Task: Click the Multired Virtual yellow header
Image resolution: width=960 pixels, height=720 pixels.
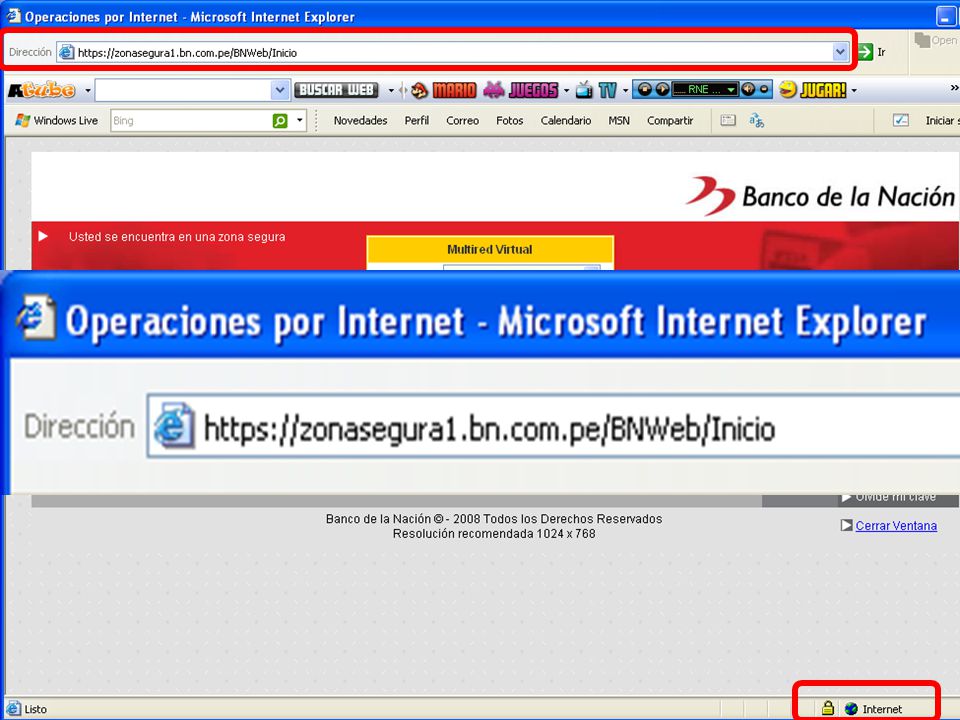Action: tap(490, 249)
